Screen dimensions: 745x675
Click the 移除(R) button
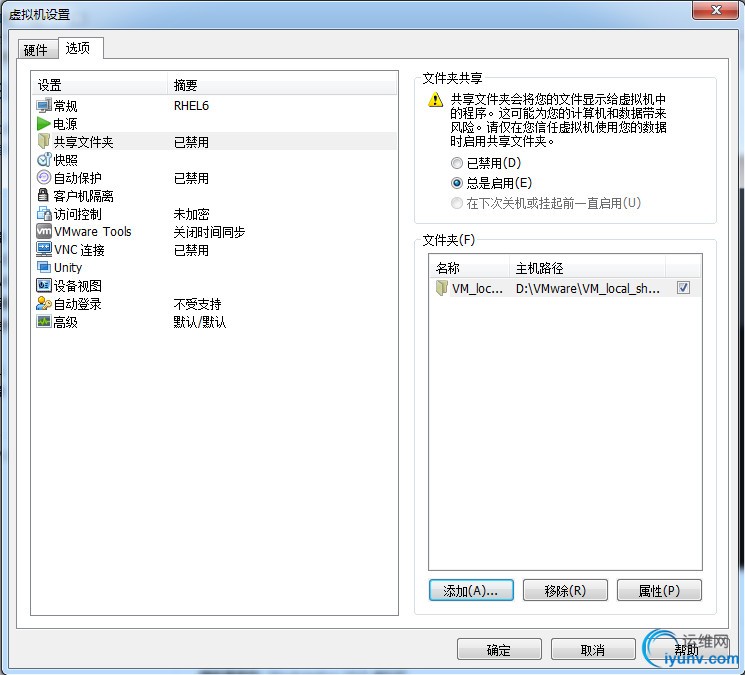tap(565, 590)
